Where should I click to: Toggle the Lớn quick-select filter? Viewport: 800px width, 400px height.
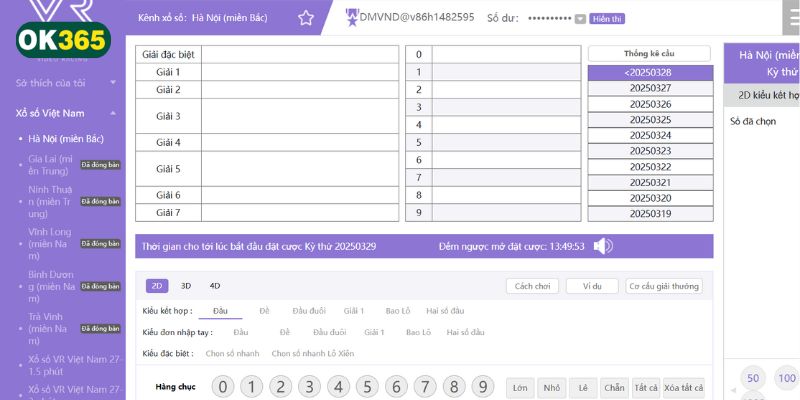(520, 387)
